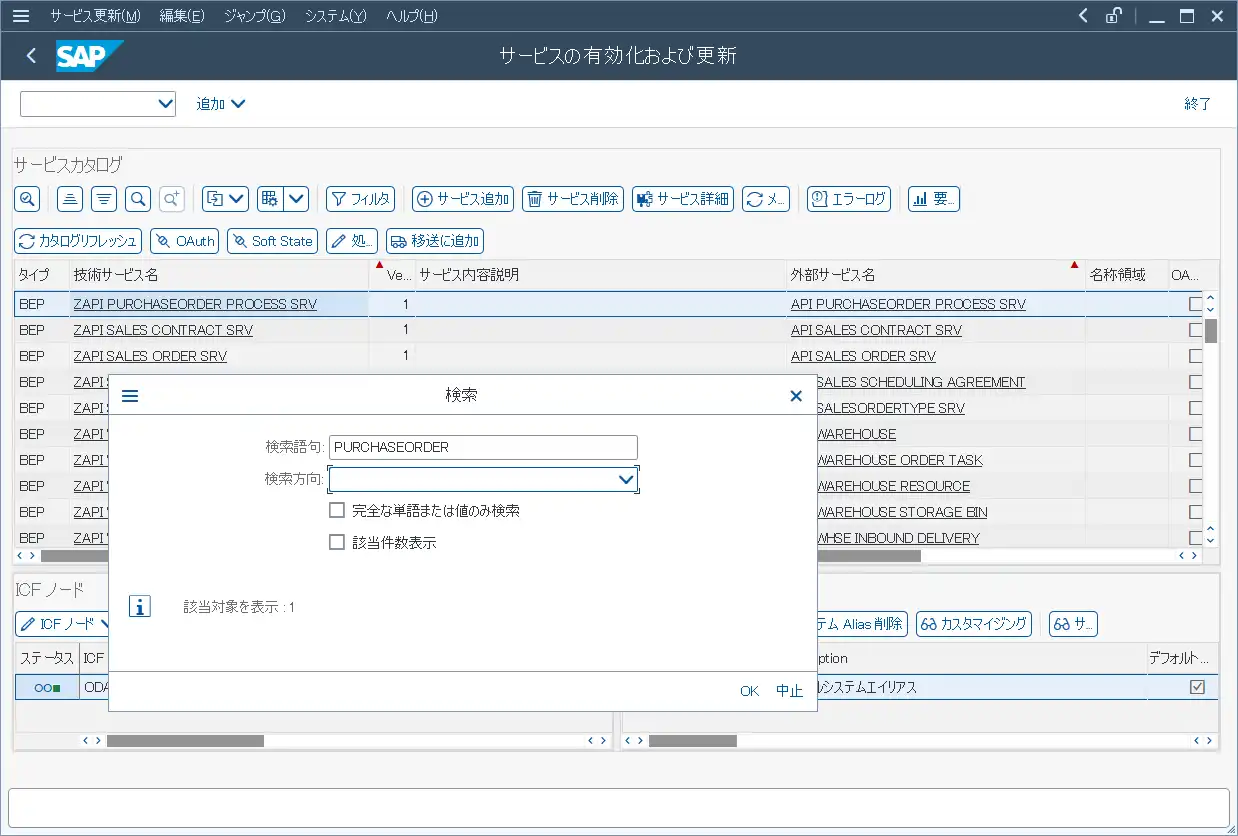Click the サービス削除 trash button
This screenshot has width=1238, height=836.
[x=573, y=199]
